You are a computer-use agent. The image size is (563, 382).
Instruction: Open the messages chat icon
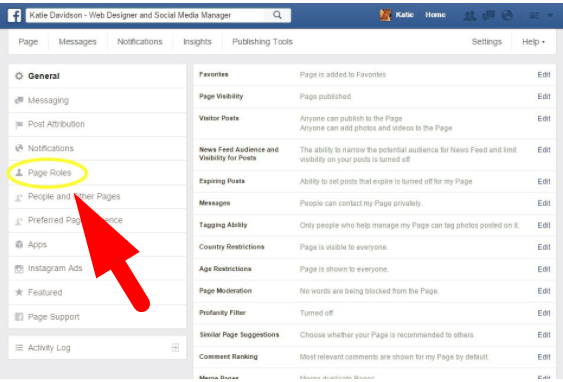tap(488, 15)
